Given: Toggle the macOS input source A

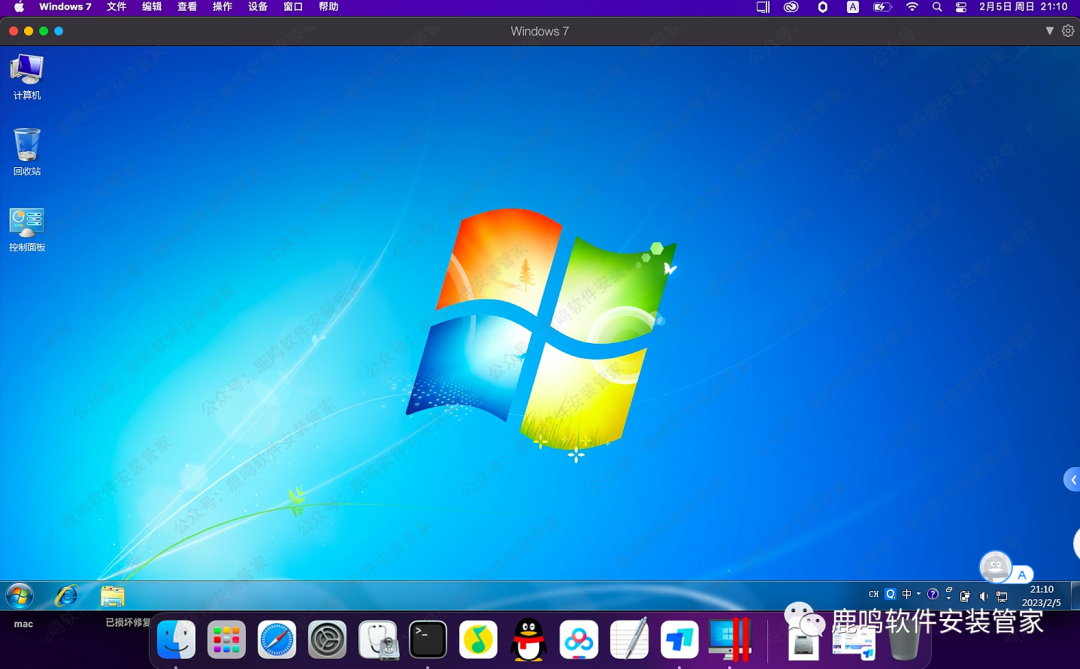Looking at the screenshot, I should click(852, 7).
